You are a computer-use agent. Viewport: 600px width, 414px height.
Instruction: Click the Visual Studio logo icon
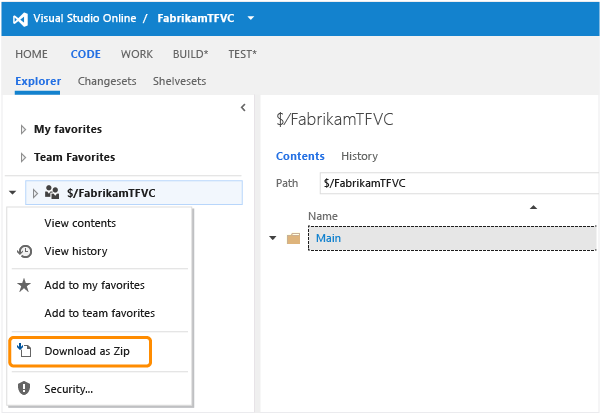tap(20, 19)
